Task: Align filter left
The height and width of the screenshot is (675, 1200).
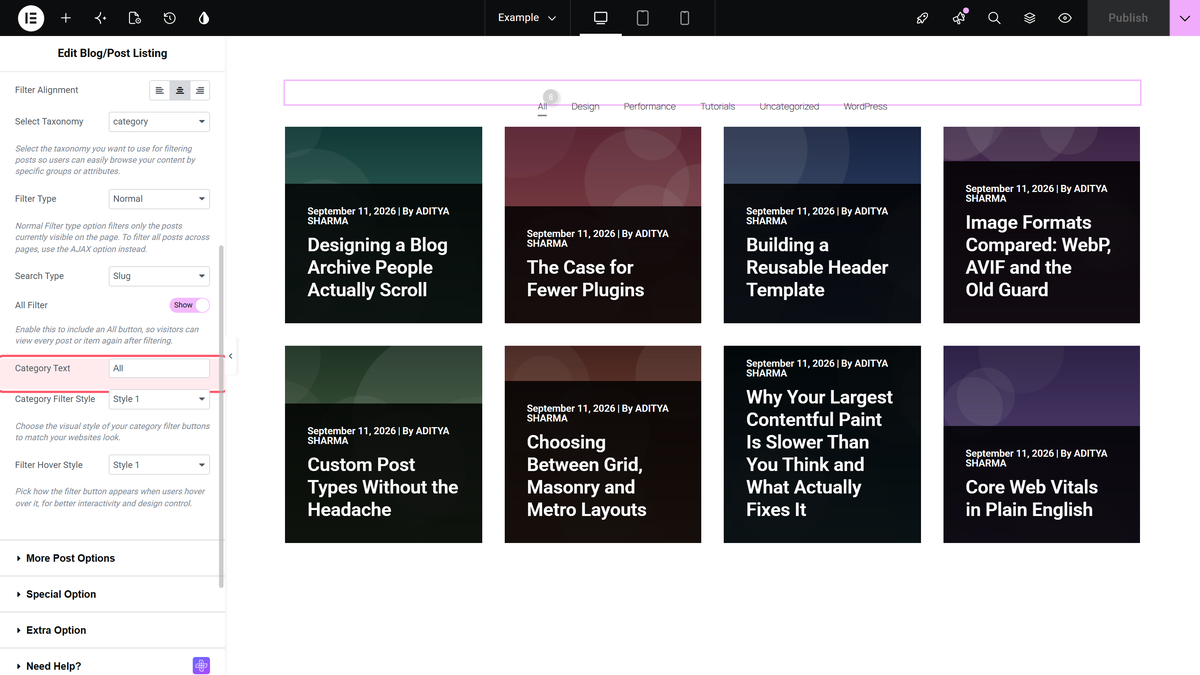Action: [160, 91]
